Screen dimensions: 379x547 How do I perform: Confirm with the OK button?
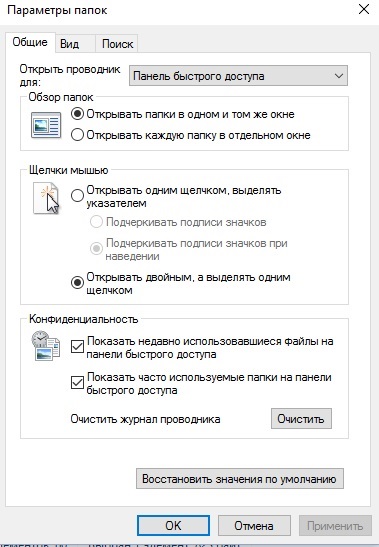(x=173, y=525)
